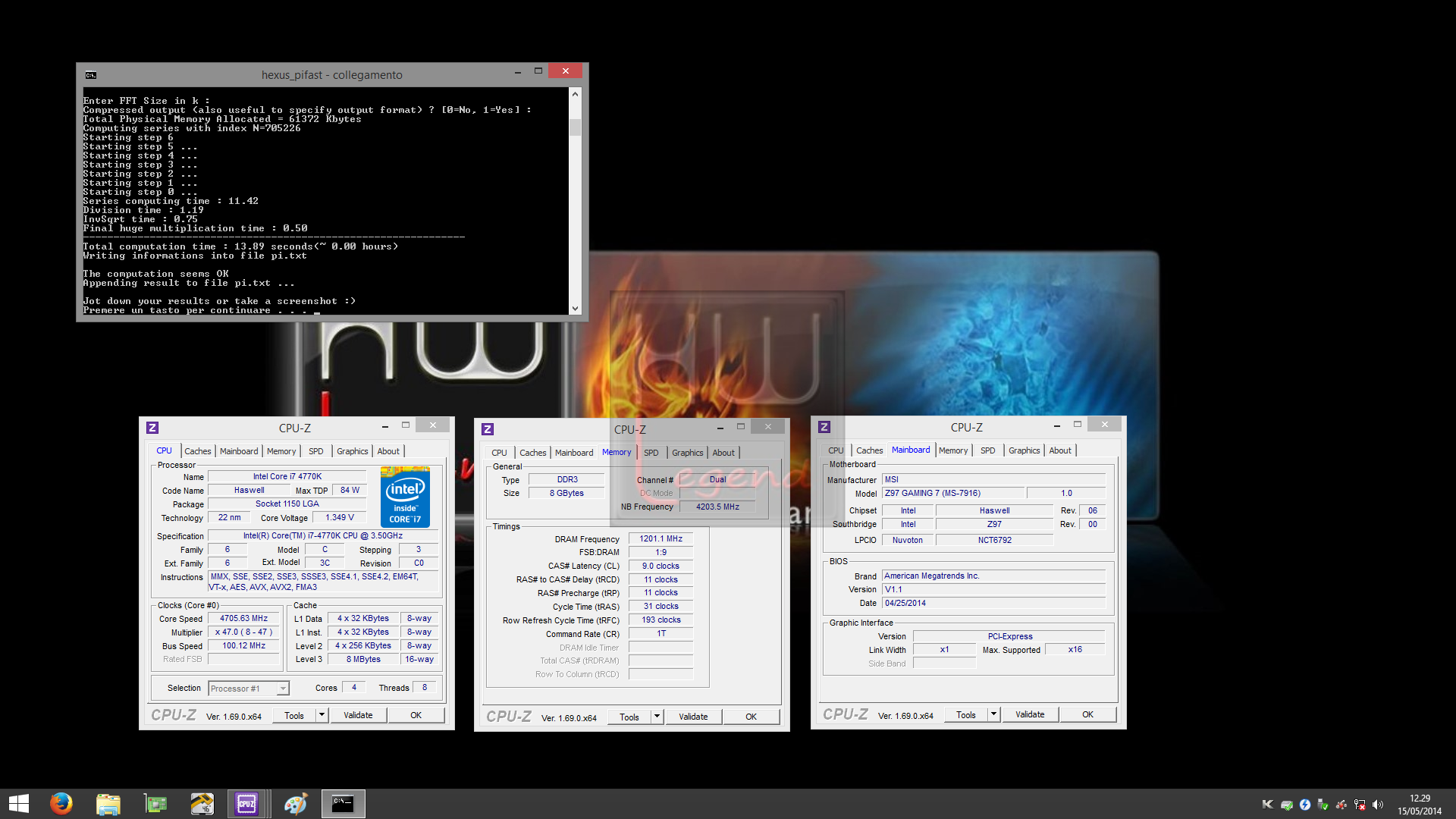Click the memory Size value 8 GBytes

[x=567, y=494]
